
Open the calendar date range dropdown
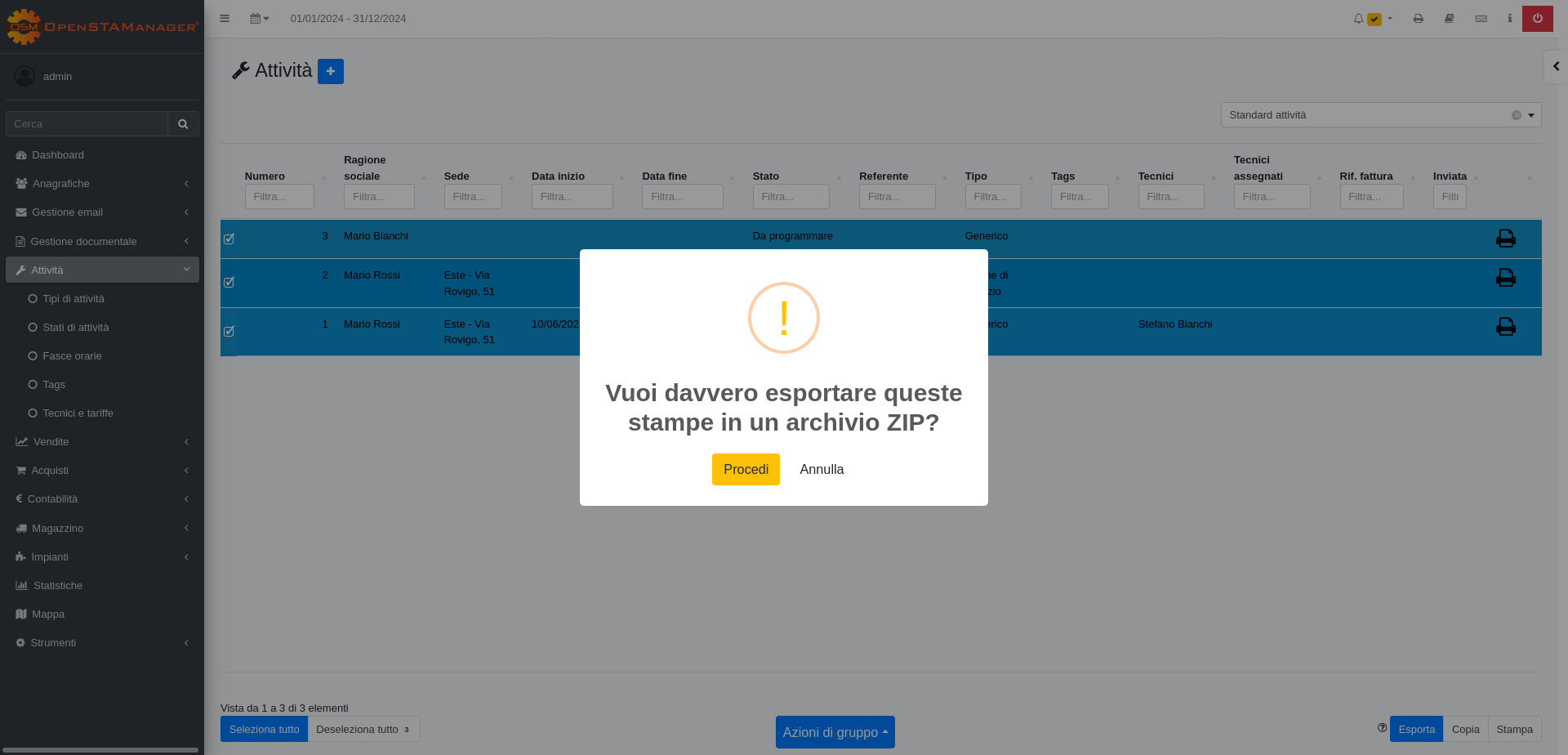point(259,18)
